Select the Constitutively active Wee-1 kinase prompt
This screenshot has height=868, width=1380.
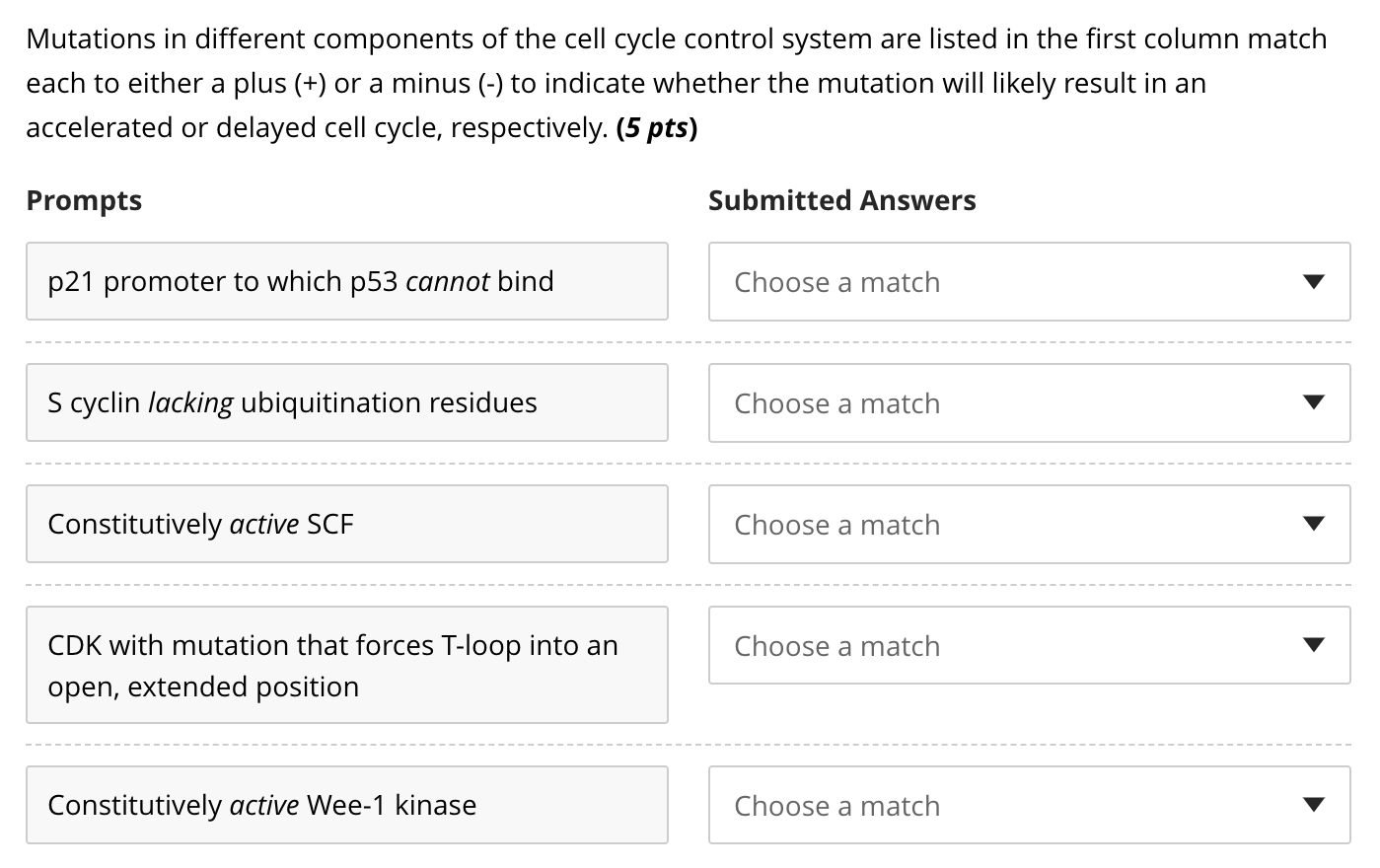click(x=346, y=806)
